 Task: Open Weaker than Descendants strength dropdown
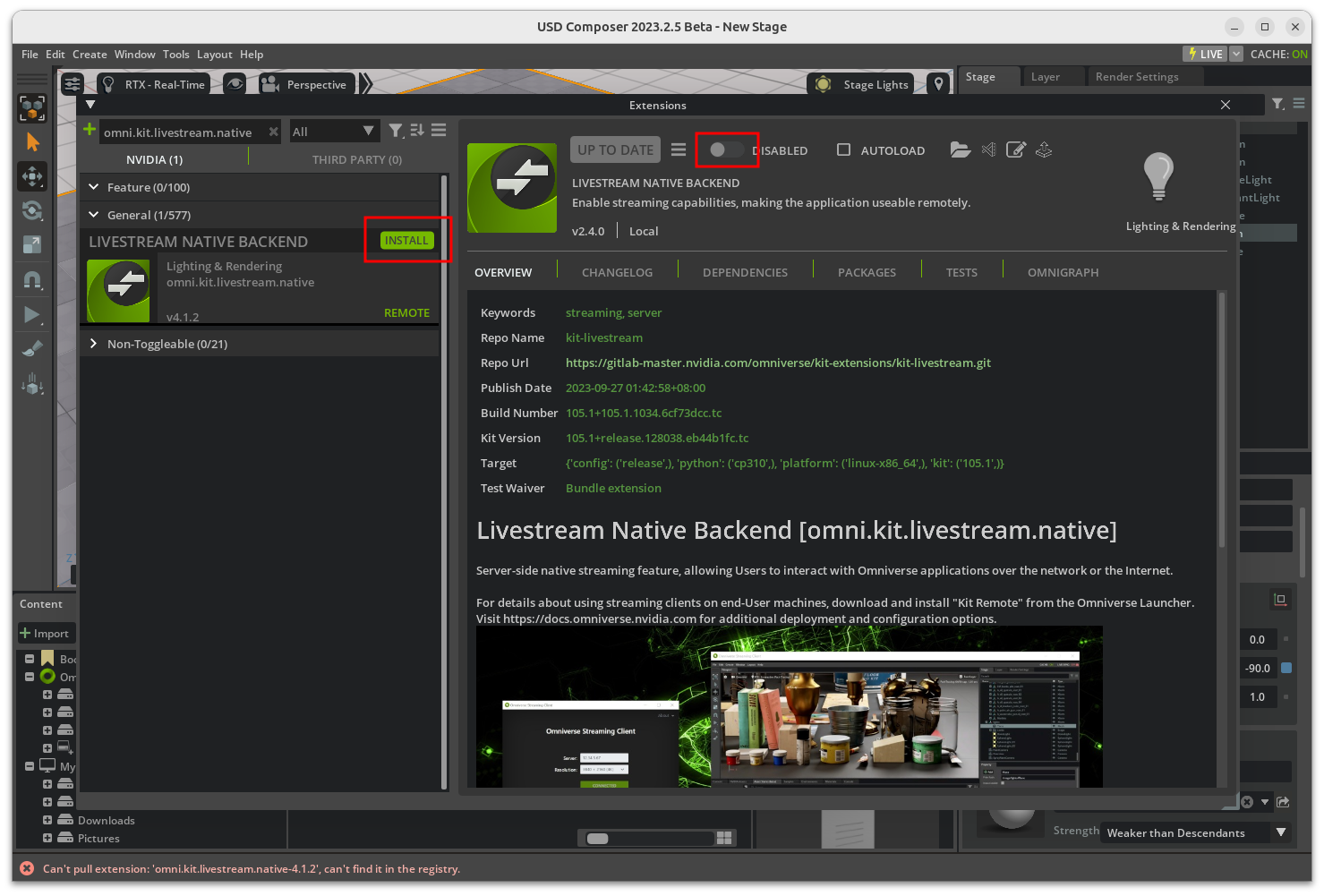pyautogui.click(x=1196, y=832)
